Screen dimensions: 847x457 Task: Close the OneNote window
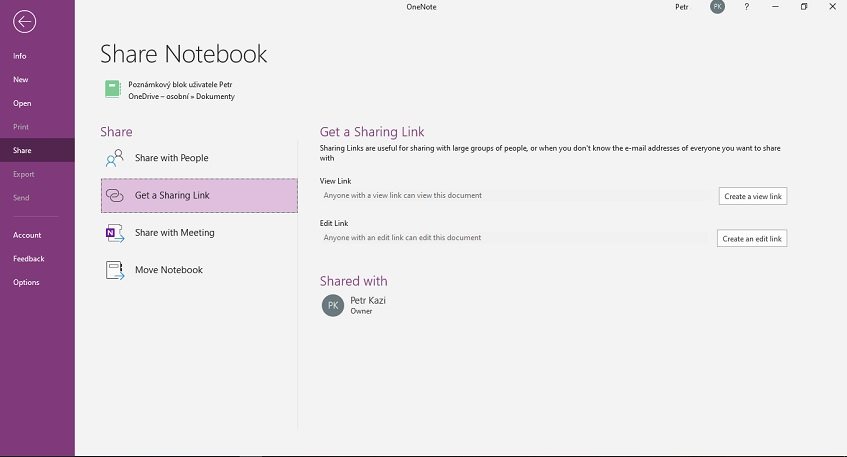pos(832,7)
